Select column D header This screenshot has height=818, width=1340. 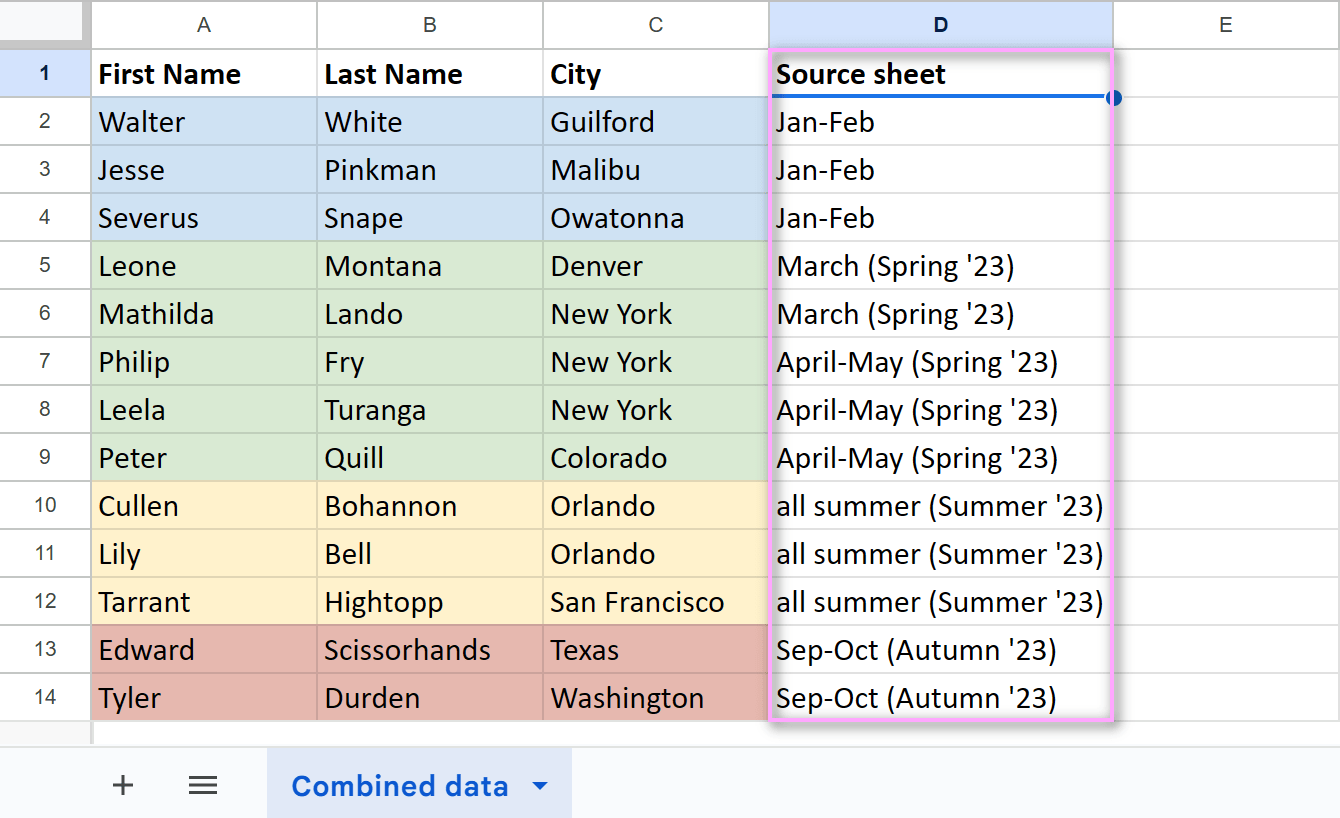[x=941, y=25]
